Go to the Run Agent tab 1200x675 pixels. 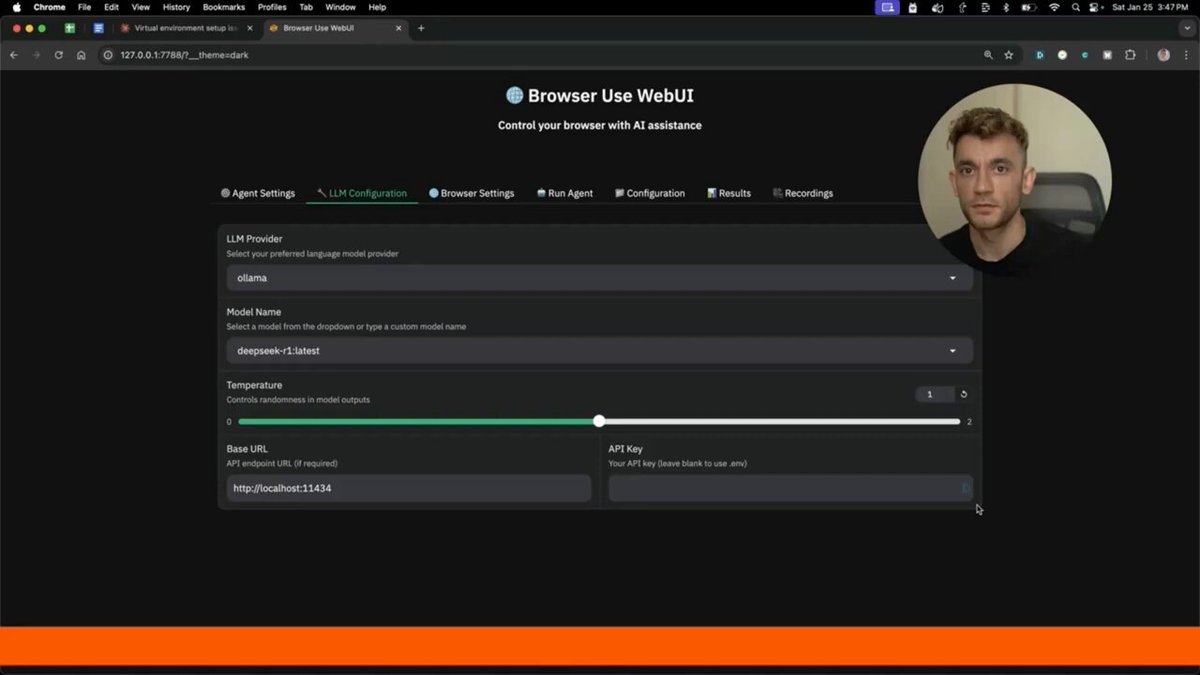pyautogui.click(x=565, y=193)
